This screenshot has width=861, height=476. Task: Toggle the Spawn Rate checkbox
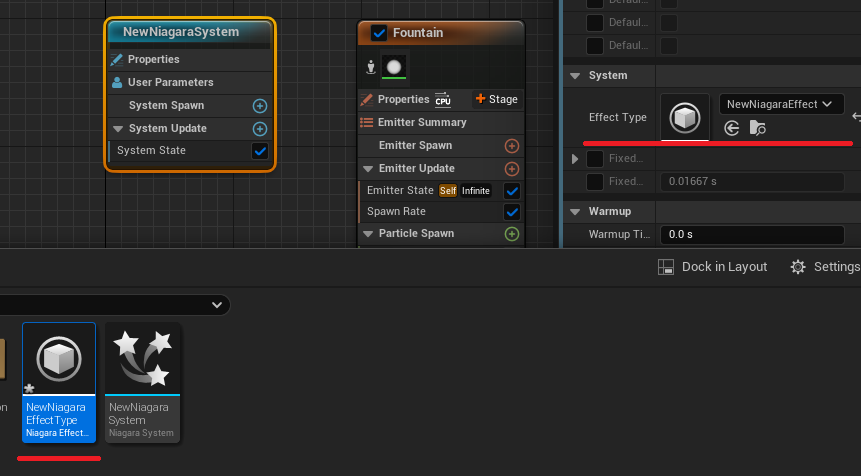pyautogui.click(x=512, y=211)
